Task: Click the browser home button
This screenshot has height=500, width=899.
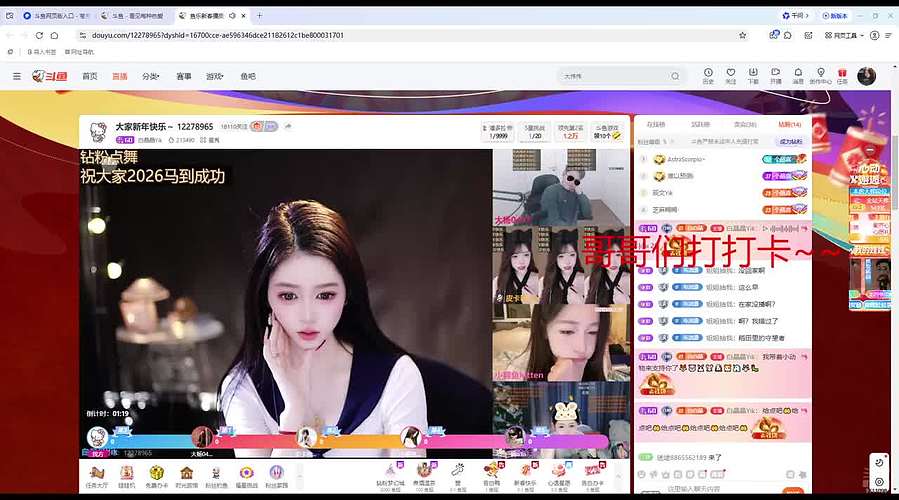Action: point(54,35)
